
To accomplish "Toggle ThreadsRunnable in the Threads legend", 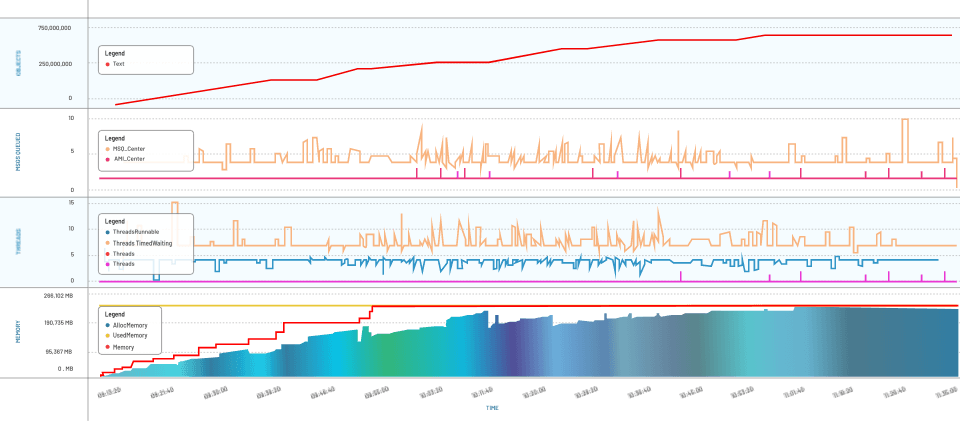I will tap(132, 232).
